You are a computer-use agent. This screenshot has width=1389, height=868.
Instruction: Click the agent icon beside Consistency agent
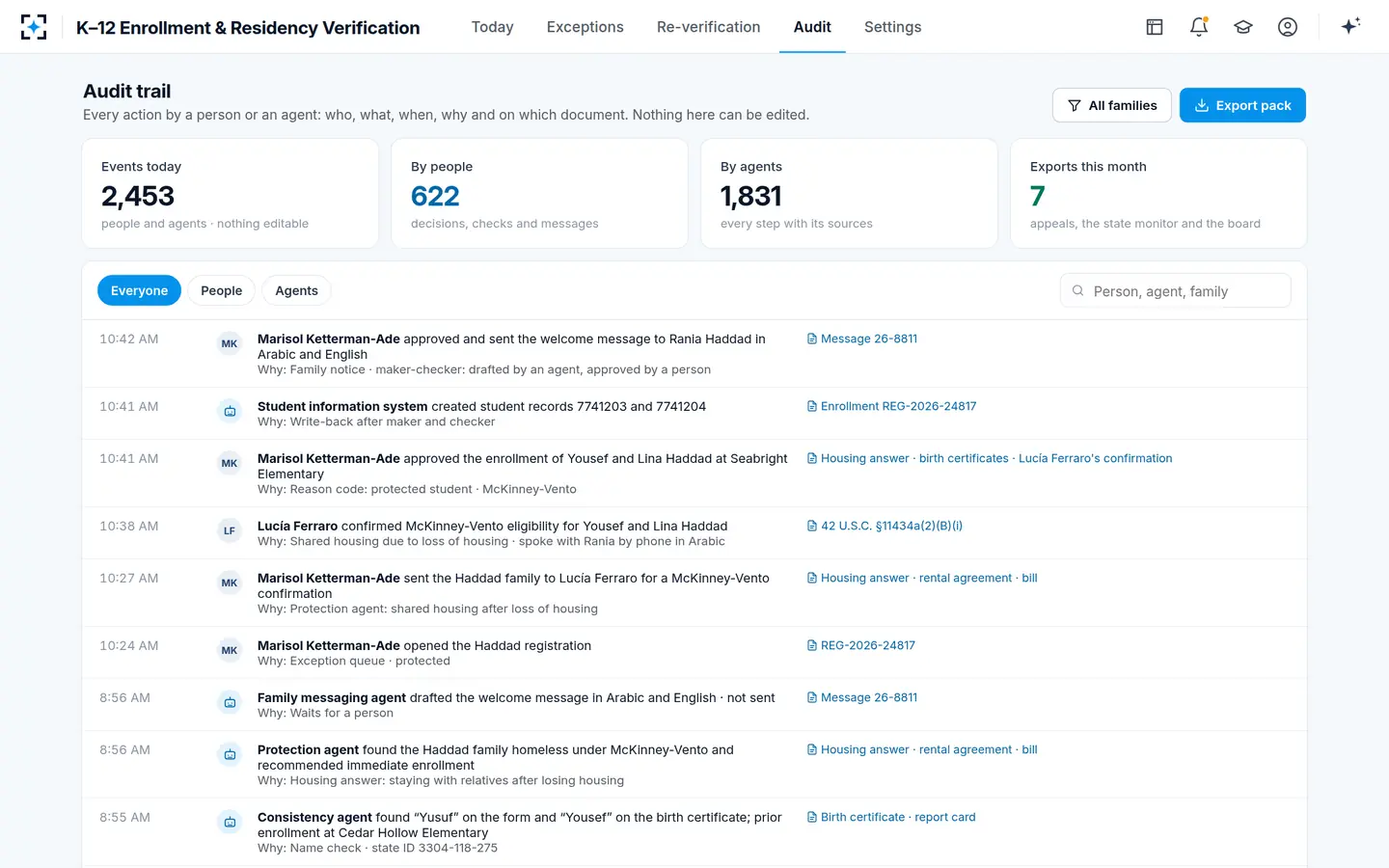click(230, 822)
